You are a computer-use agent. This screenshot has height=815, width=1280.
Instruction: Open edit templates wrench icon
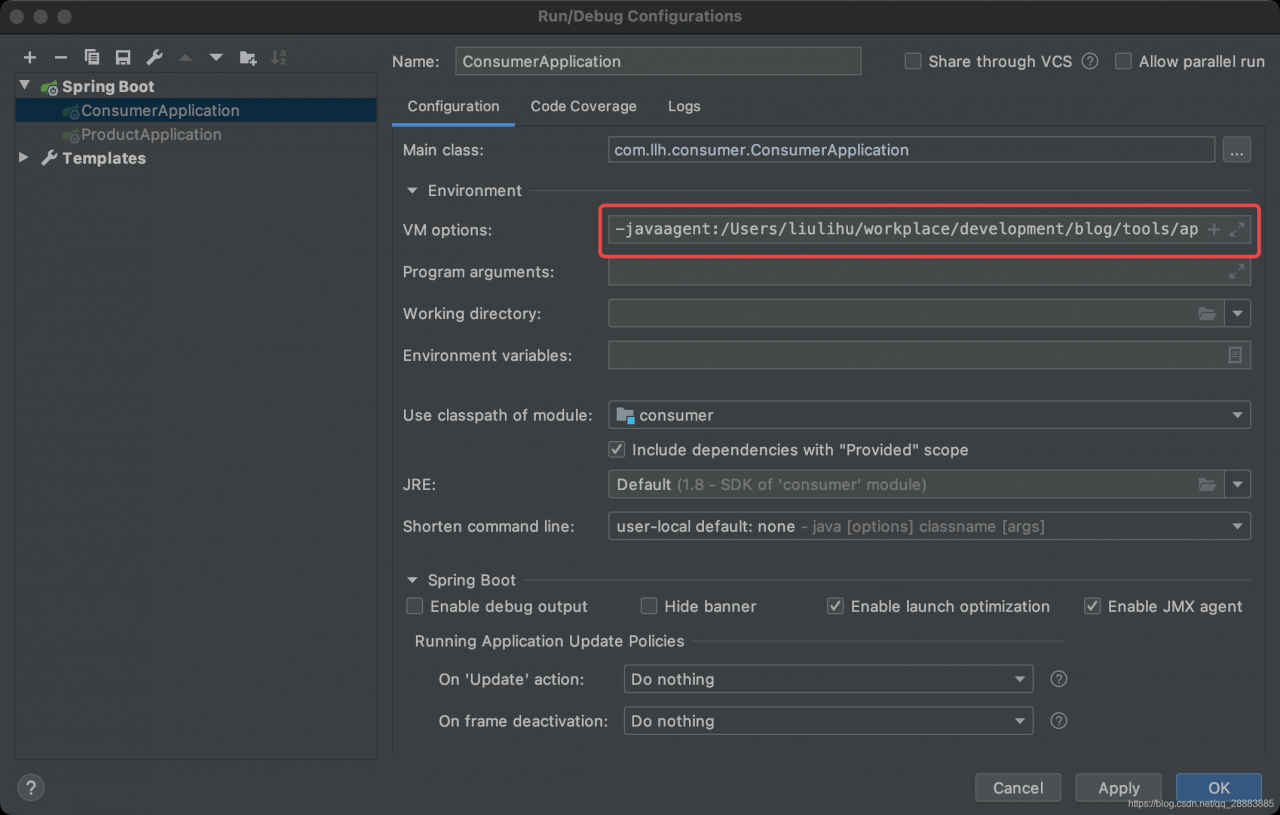154,57
